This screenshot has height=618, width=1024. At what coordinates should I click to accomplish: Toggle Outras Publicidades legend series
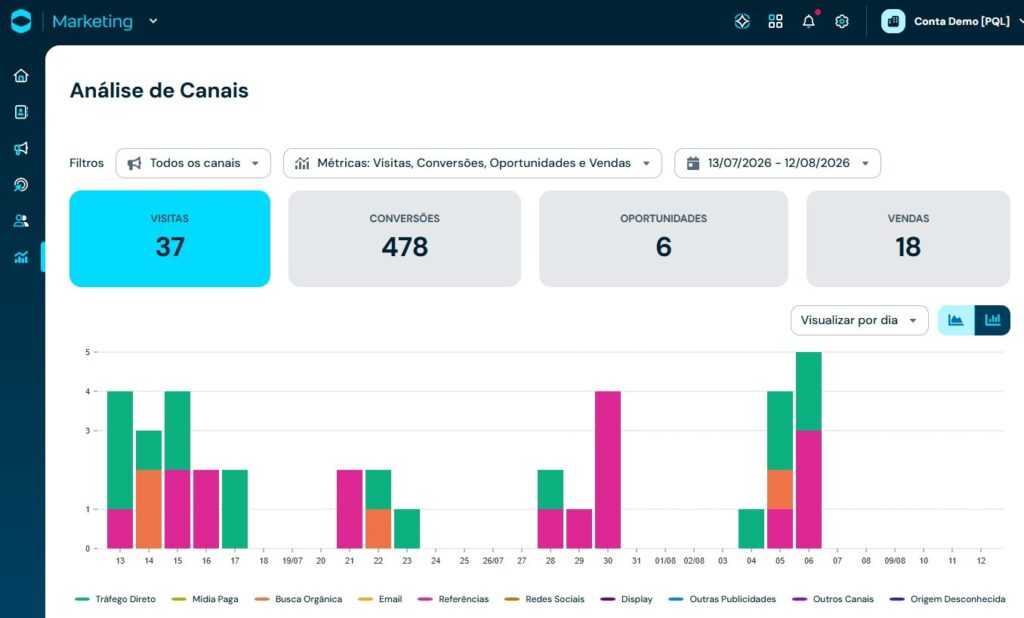[722, 599]
